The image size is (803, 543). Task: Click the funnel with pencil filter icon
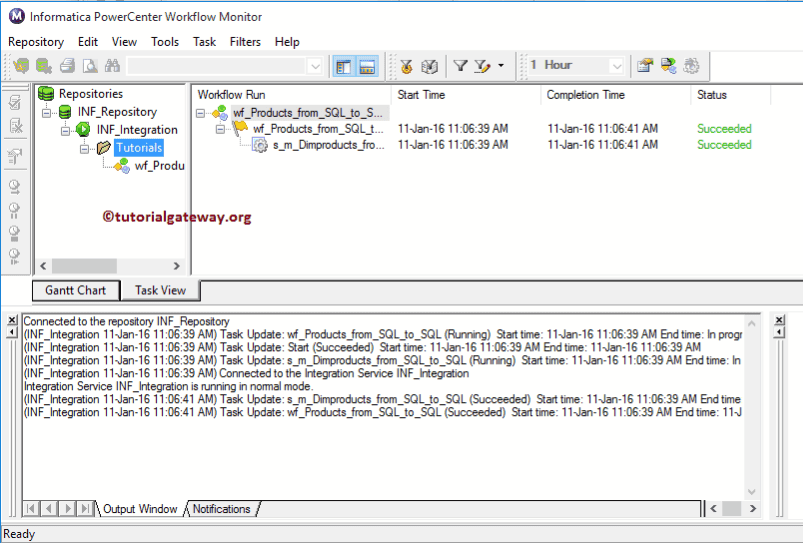(482, 66)
